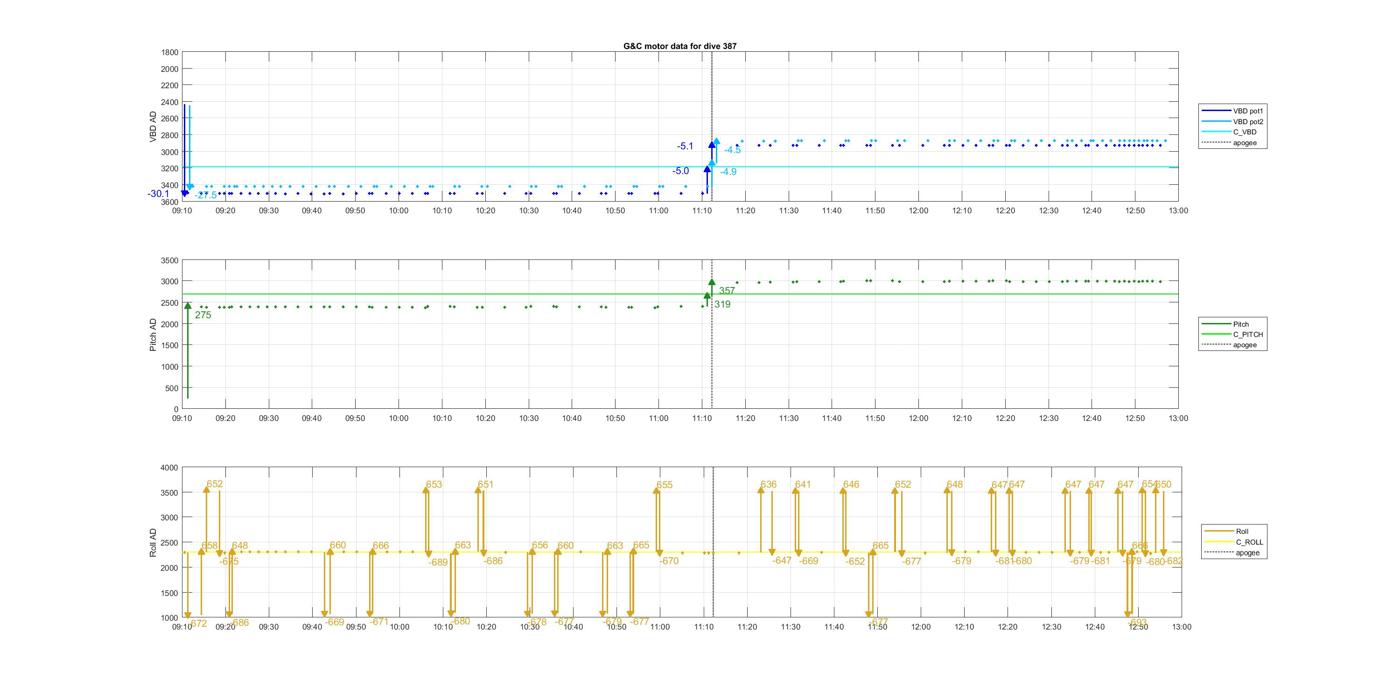
Task: Click the '-693' roll annotation
Action: point(1137,622)
